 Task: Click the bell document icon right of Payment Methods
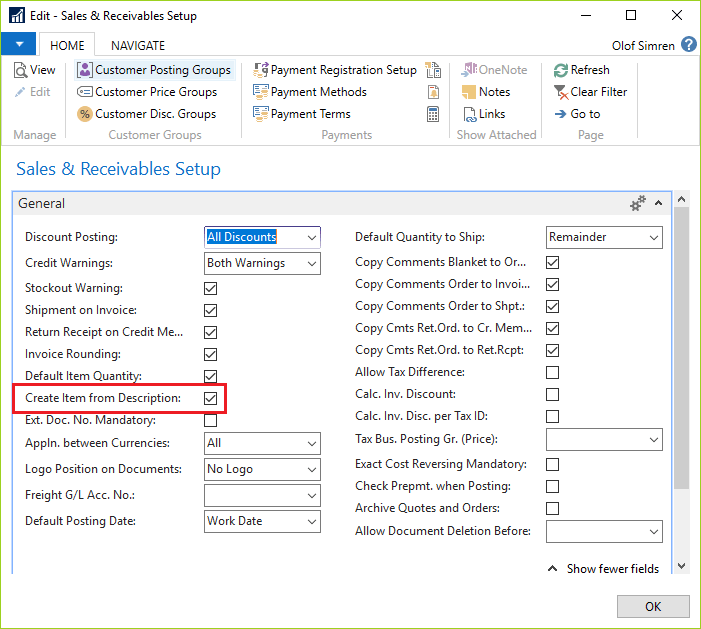[433, 92]
